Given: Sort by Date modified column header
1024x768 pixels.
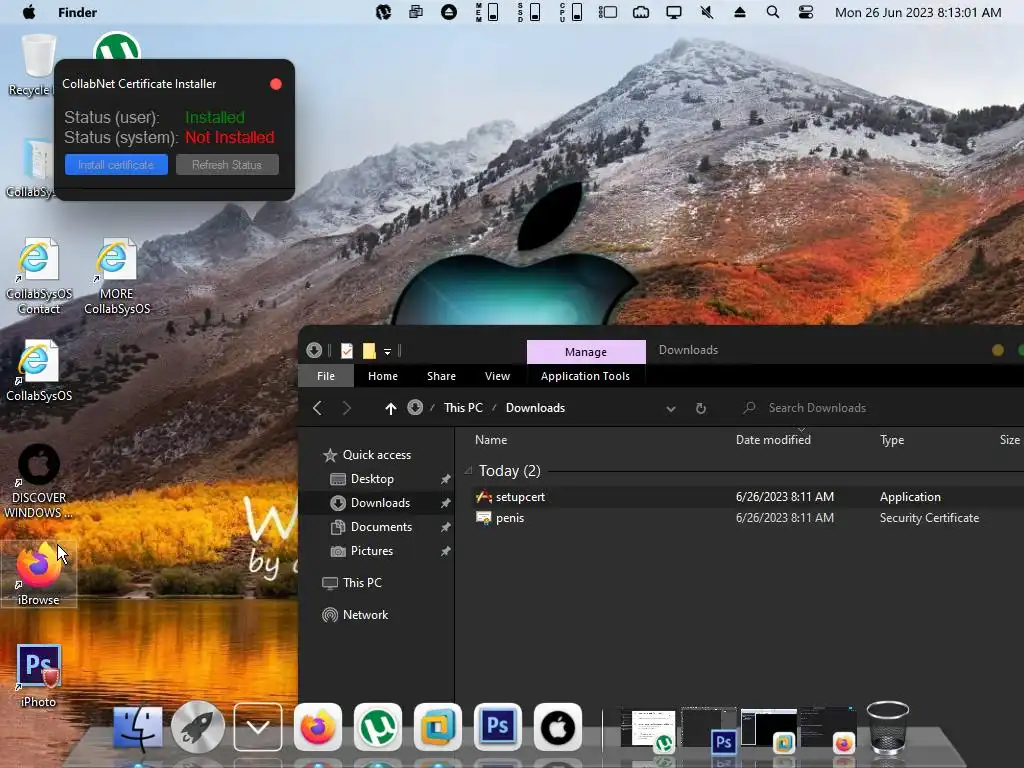Looking at the screenshot, I should click(773, 440).
